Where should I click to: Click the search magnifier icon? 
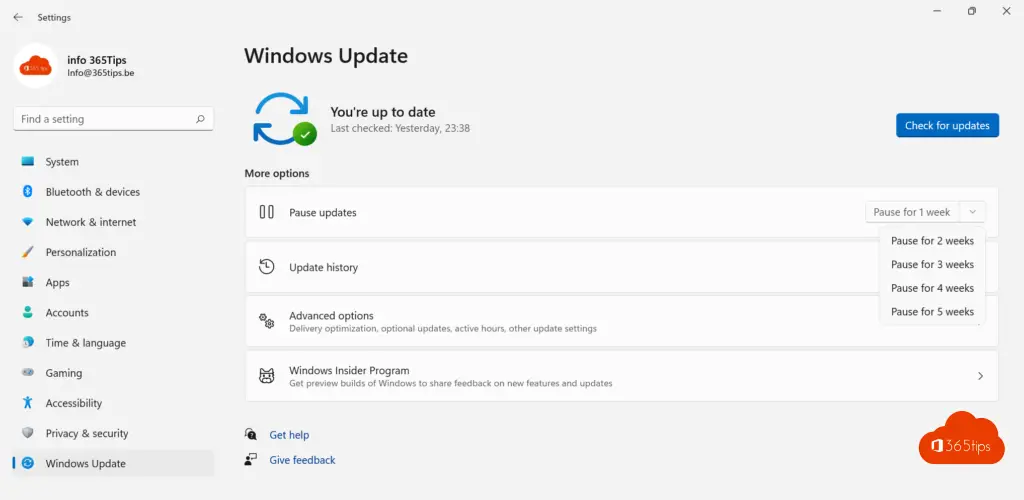pyautogui.click(x=200, y=119)
